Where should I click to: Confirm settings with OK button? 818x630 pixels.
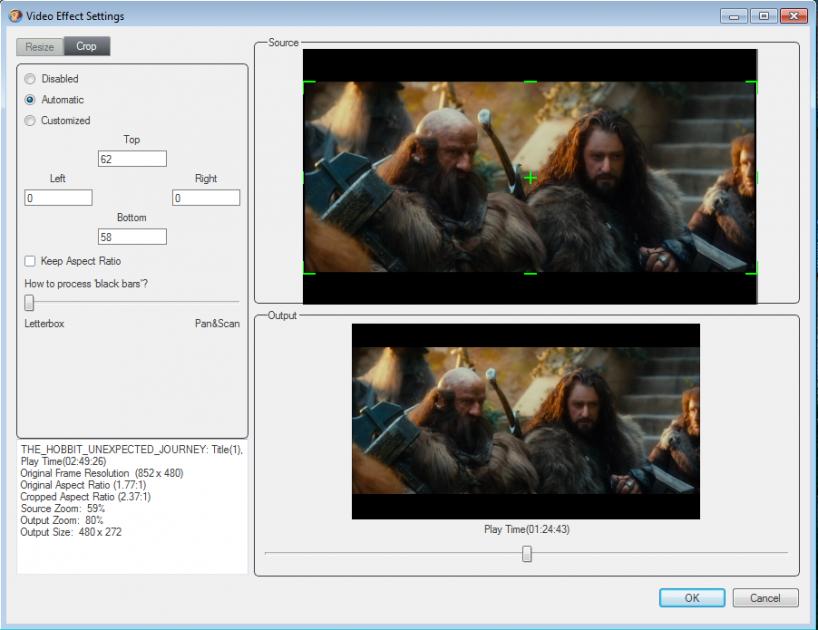pos(692,598)
